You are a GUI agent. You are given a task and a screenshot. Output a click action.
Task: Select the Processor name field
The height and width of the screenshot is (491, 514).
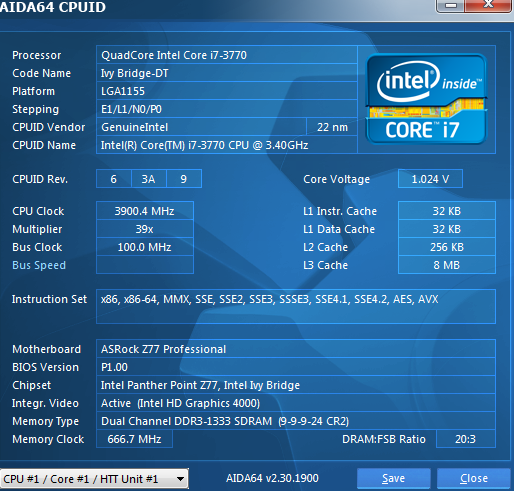click(227, 55)
